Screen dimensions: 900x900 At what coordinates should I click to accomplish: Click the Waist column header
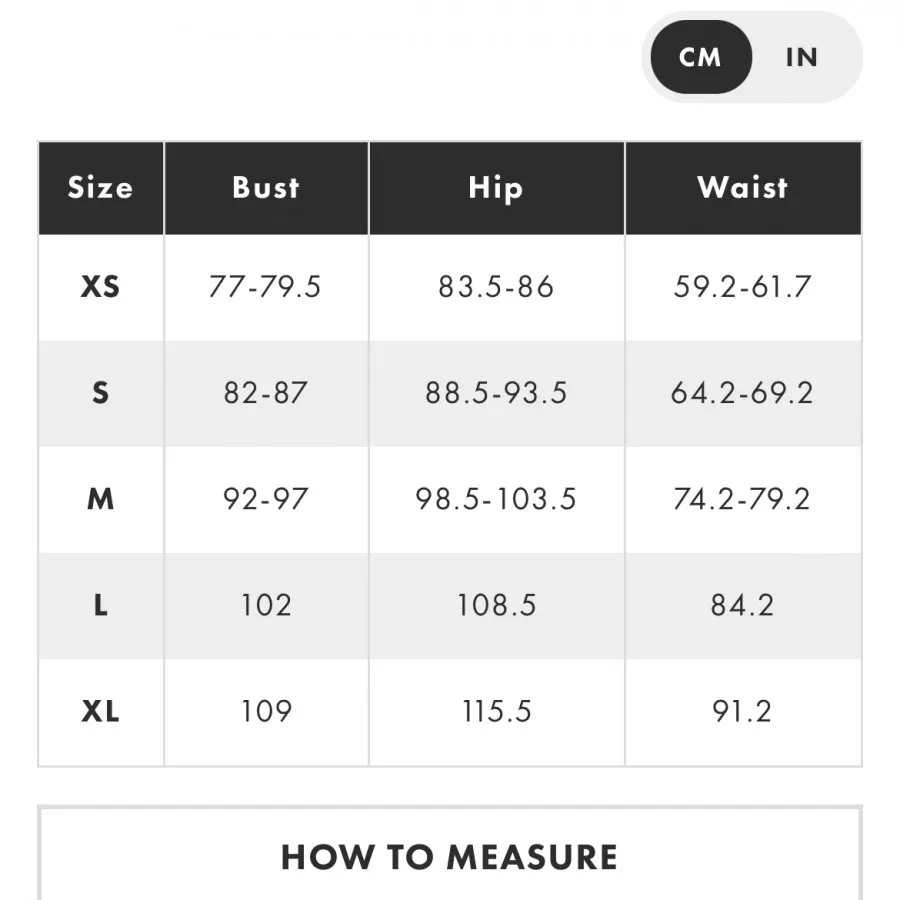coord(743,188)
